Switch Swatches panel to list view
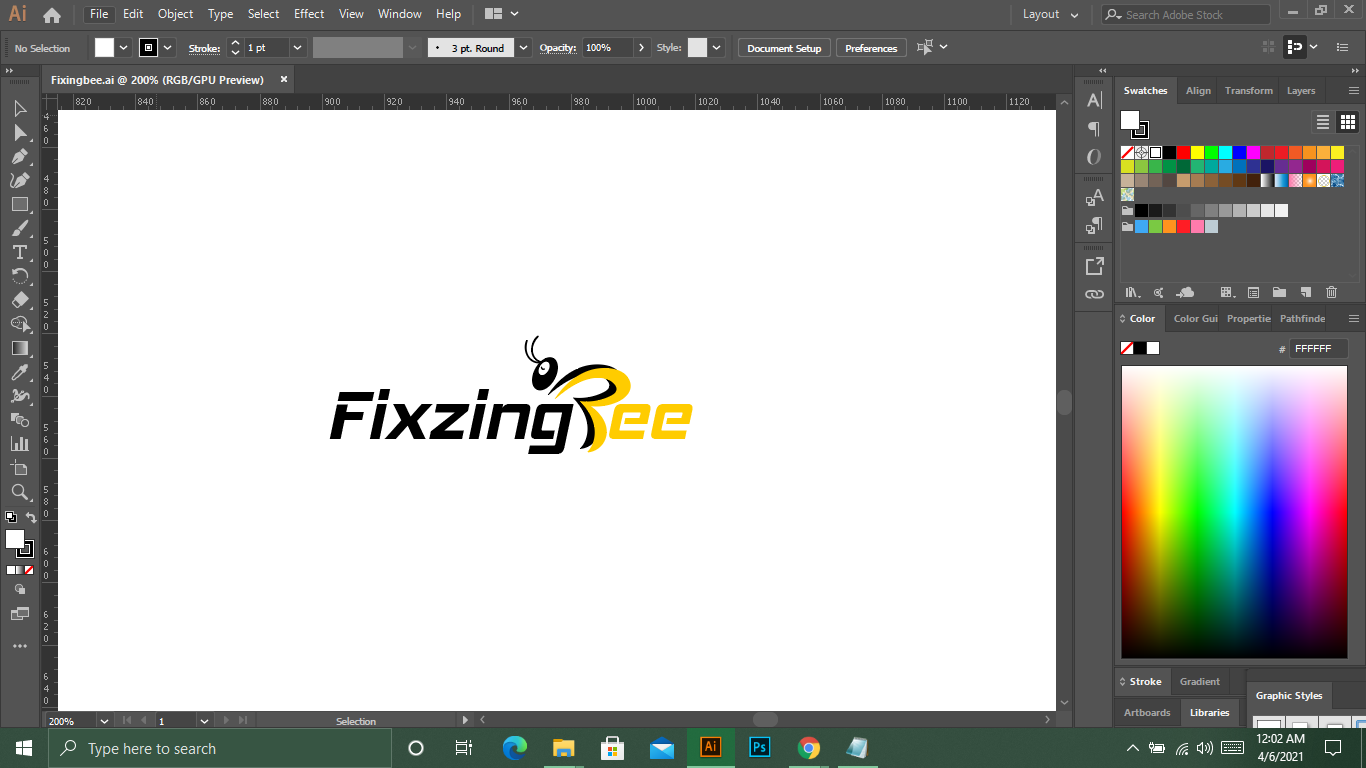This screenshot has width=1366, height=768. (x=1323, y=122)
